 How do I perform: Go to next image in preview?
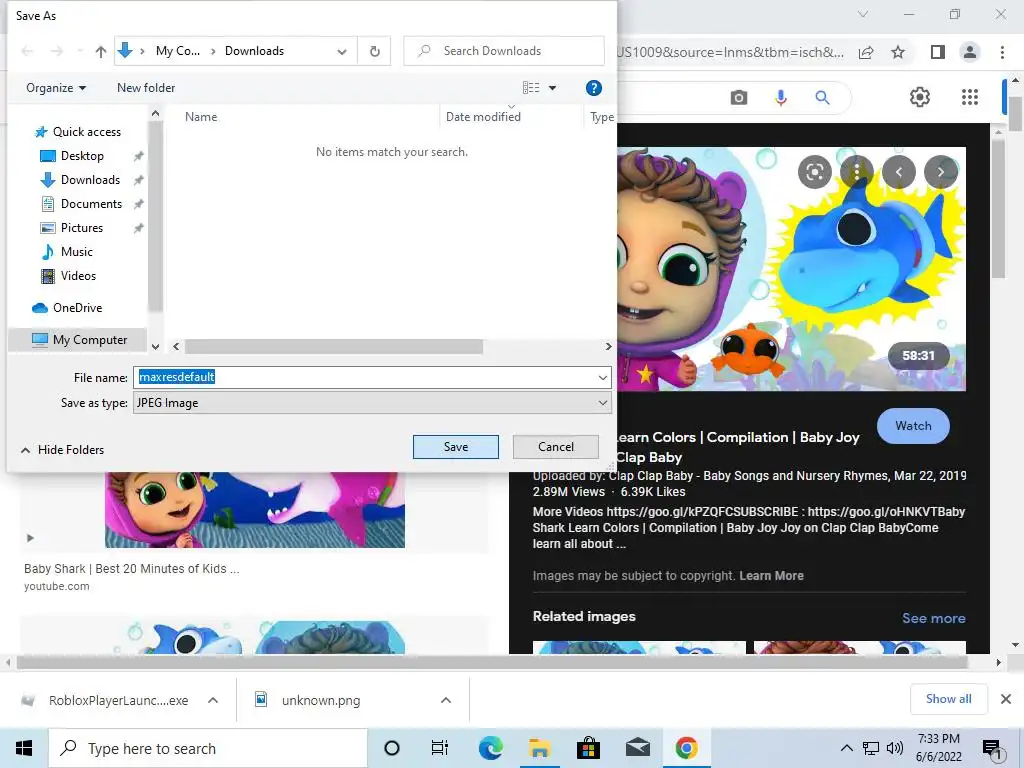click(941, 172)
